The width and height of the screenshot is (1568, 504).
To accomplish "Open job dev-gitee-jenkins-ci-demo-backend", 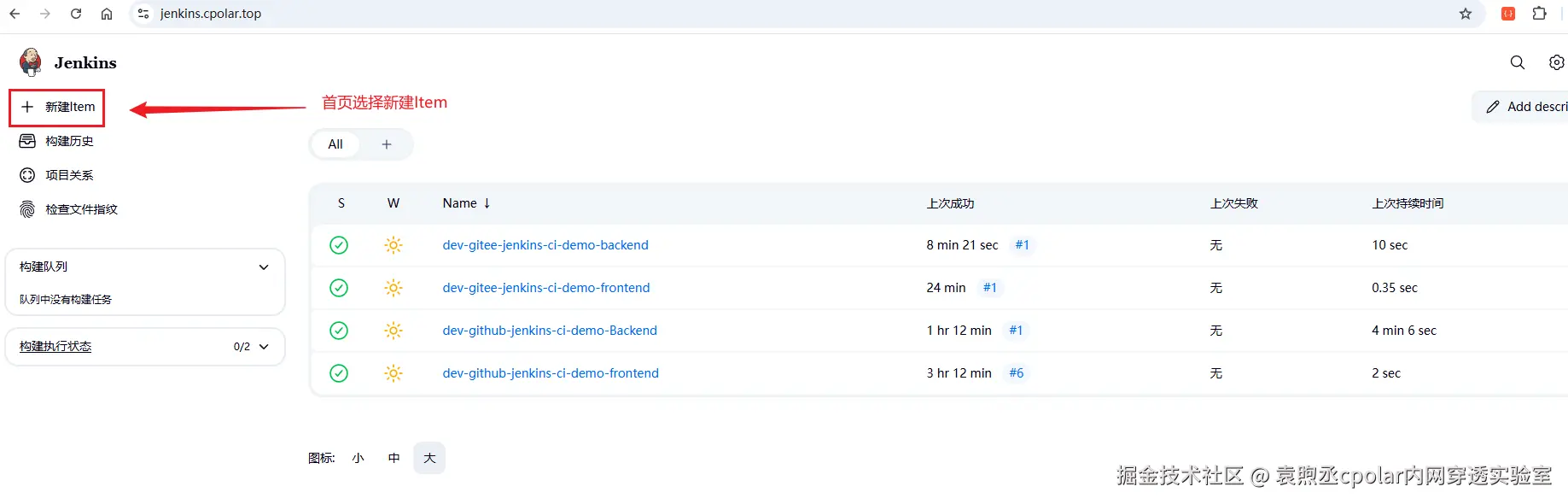I will click(x=545, y=245).
